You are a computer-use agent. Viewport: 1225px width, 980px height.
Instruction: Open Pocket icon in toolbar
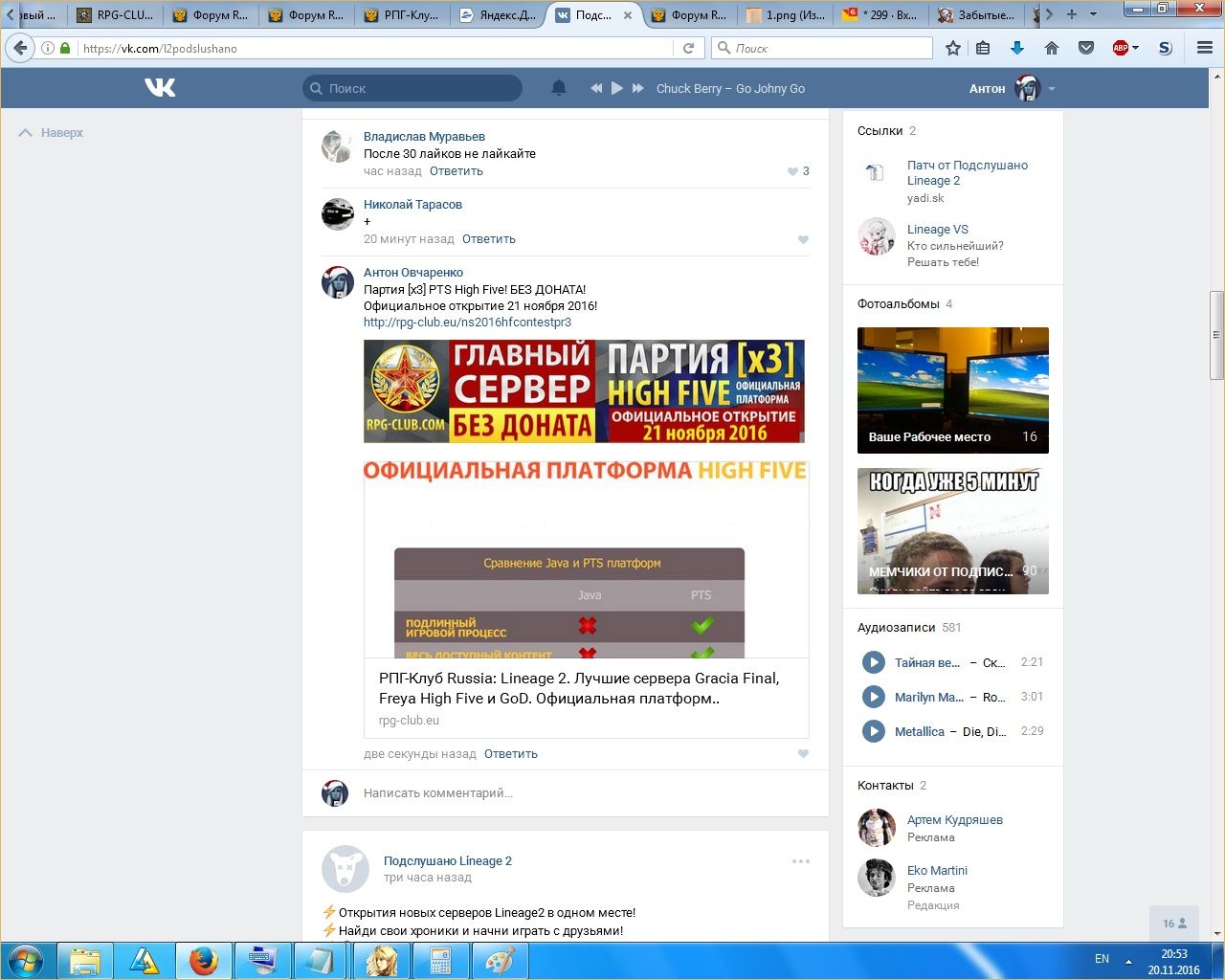(1086, 48)
